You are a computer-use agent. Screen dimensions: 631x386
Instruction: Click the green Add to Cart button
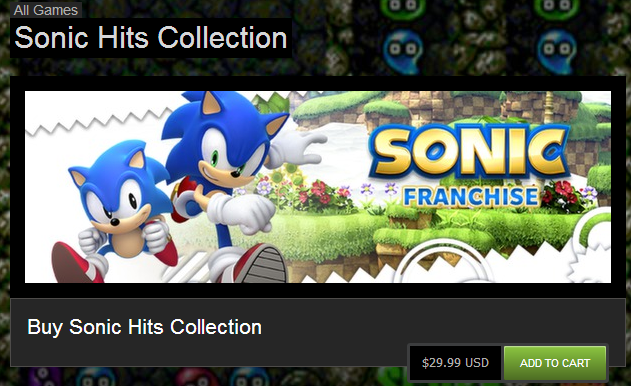pyautogui.click(x=555, y=363)
